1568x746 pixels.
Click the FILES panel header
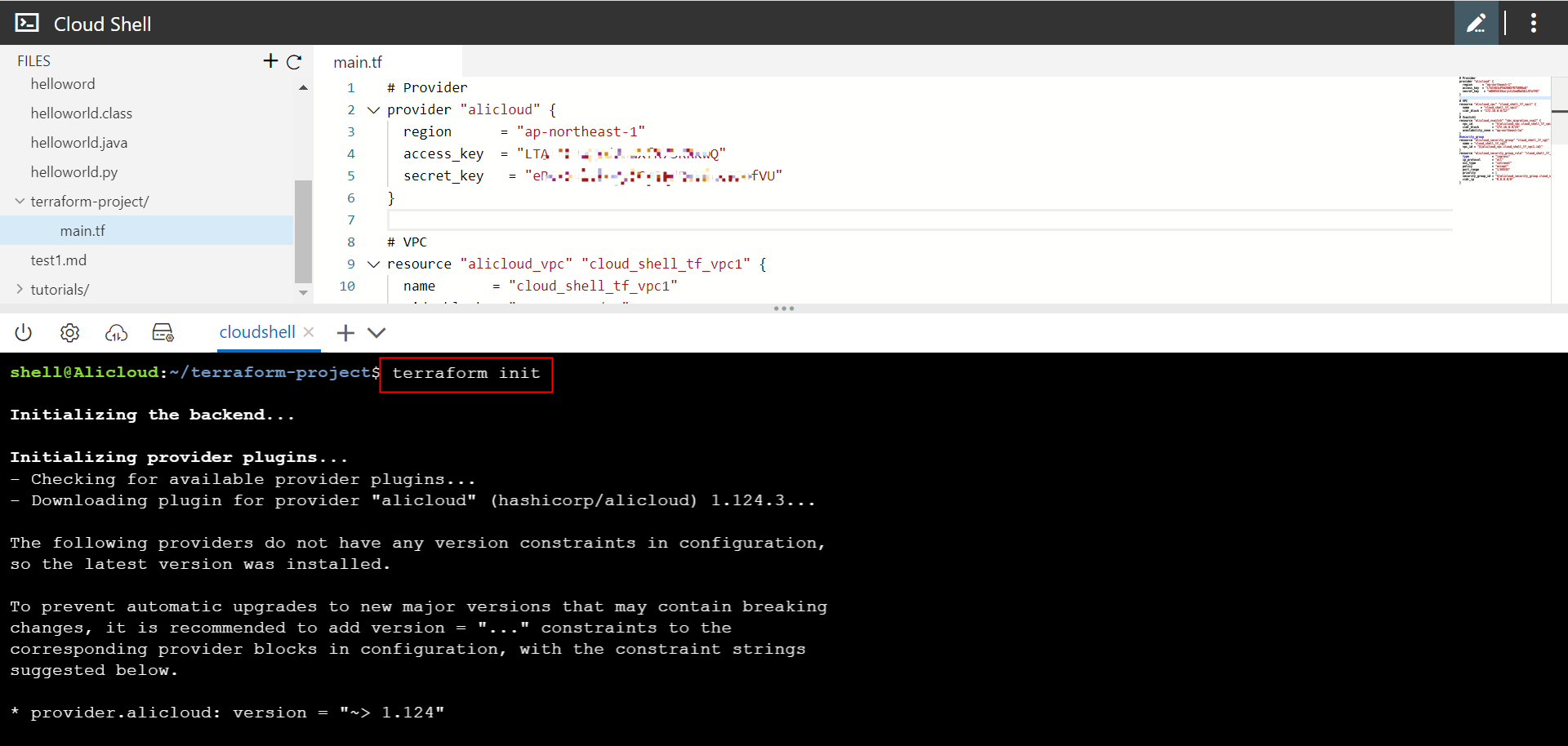[34, 61]
